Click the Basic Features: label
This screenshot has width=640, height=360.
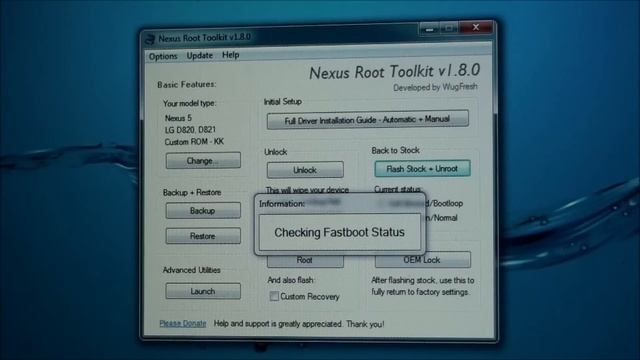(187, 84)
